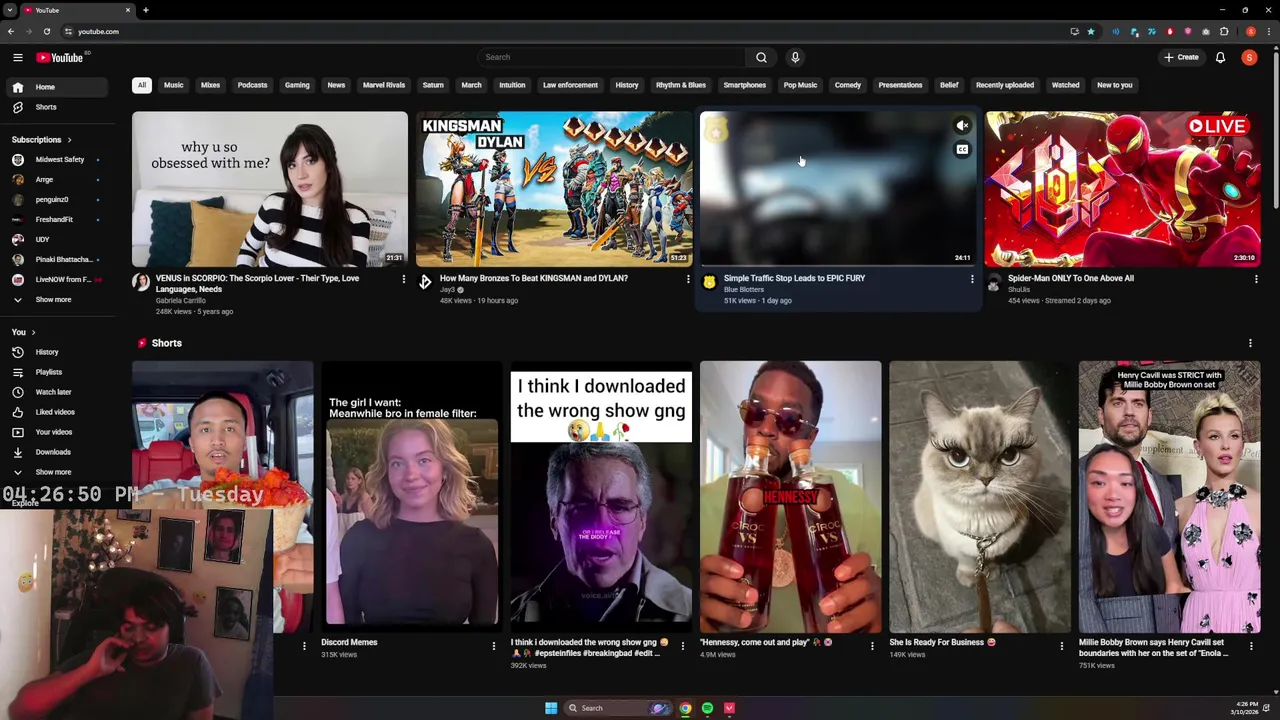Select the Music filter chip
The width and height of the screenshot is (1280, 720).
click(174, 85)
